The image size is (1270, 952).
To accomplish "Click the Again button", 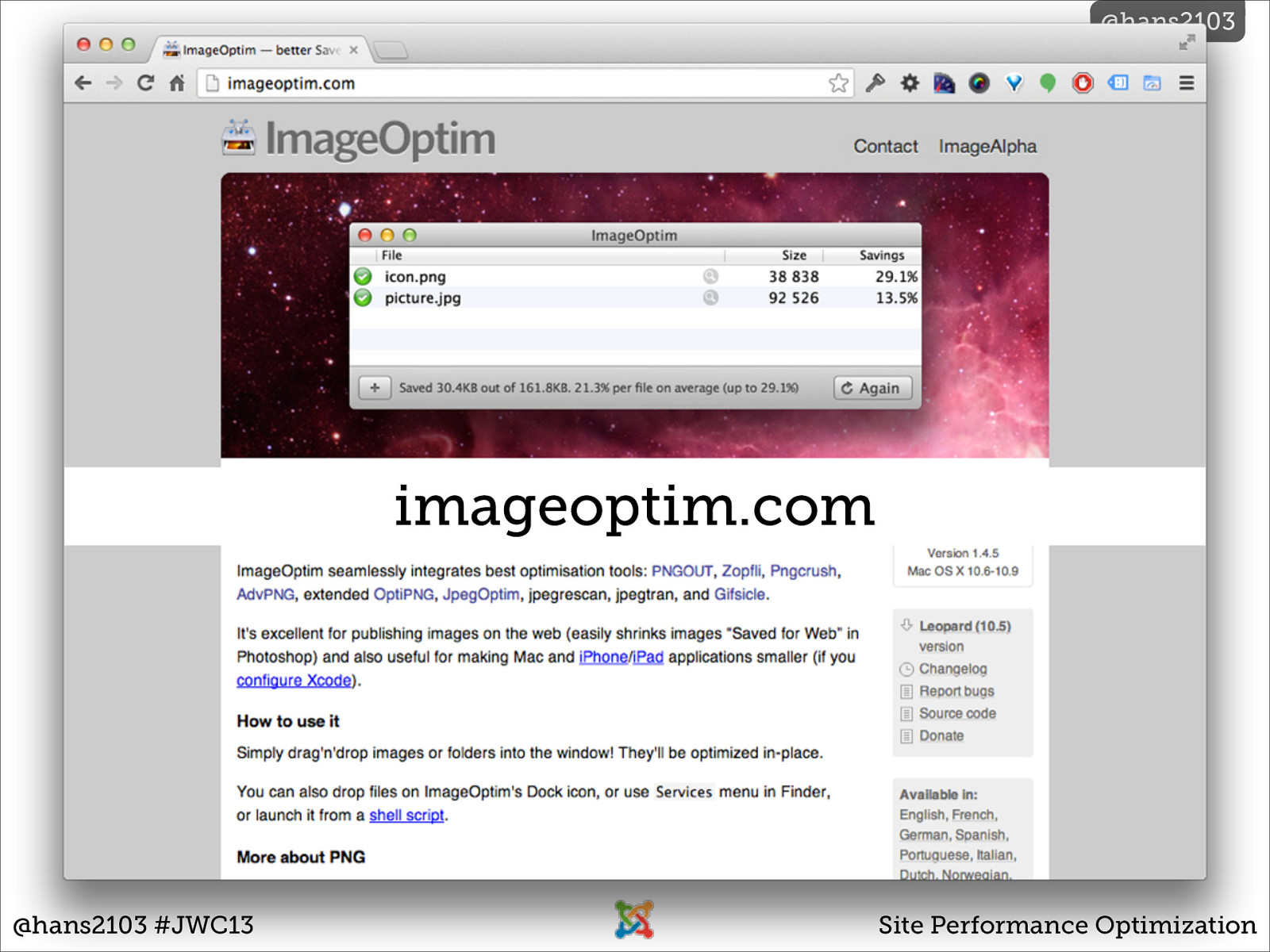I will coord(872,388).
